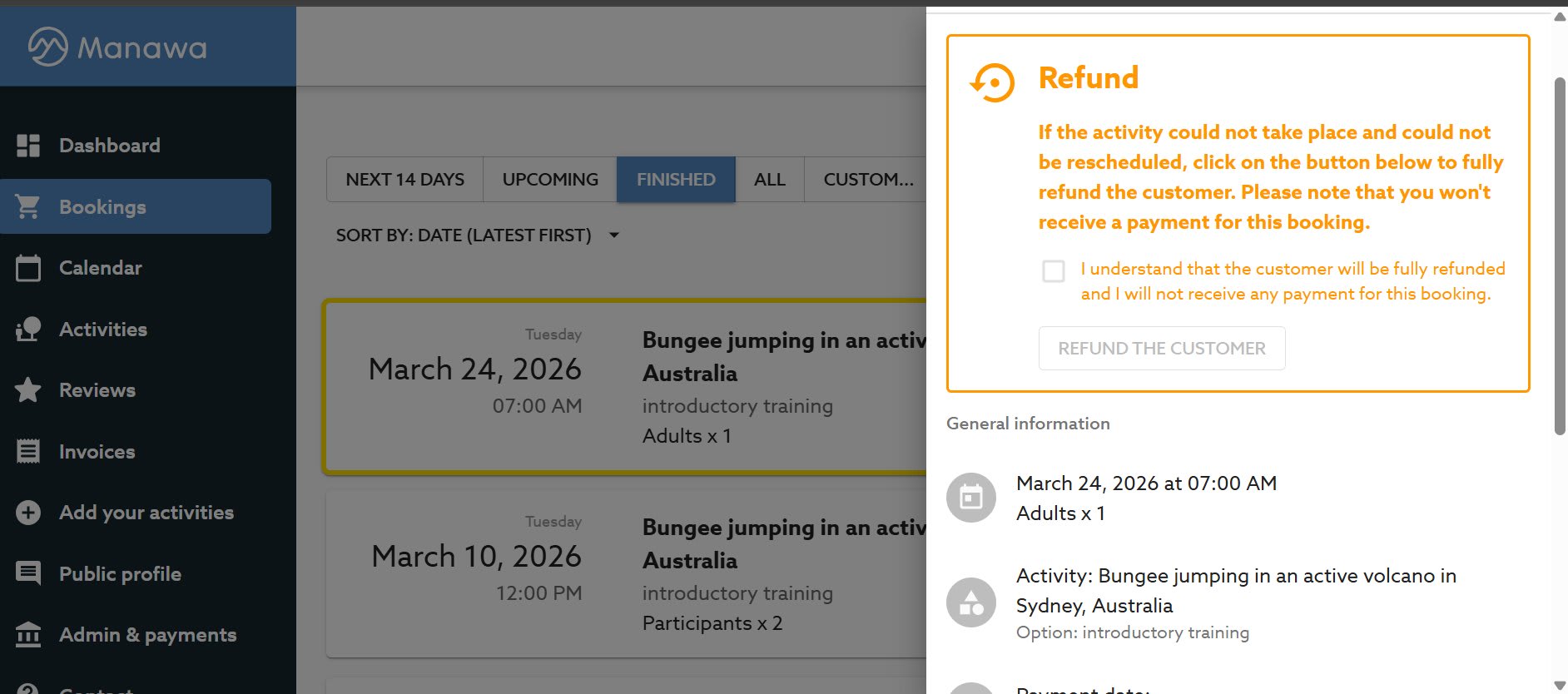Tick the full refund acknowledgement checkbox

click(1054, 270)
